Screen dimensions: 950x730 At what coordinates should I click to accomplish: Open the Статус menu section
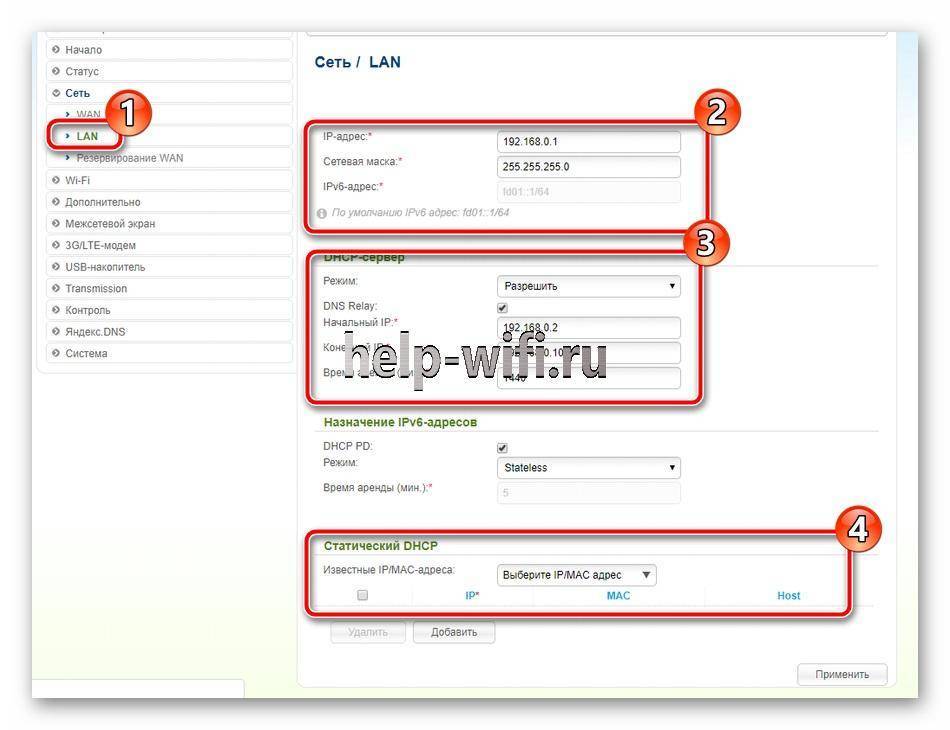tap(169, 71)
